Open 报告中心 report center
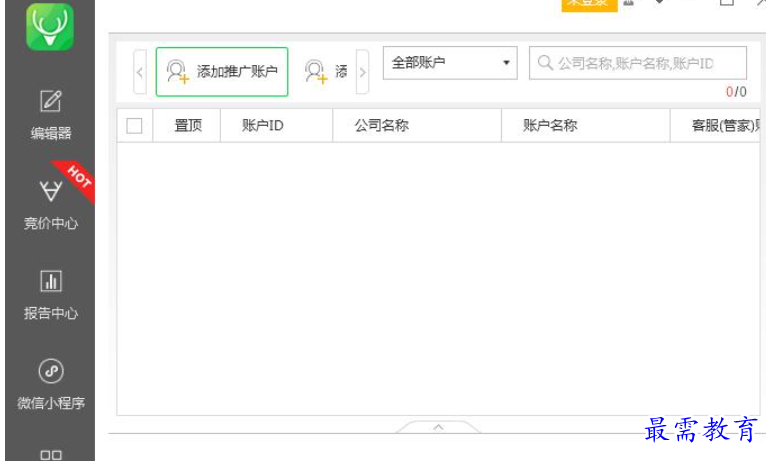 tap(50, 294)
